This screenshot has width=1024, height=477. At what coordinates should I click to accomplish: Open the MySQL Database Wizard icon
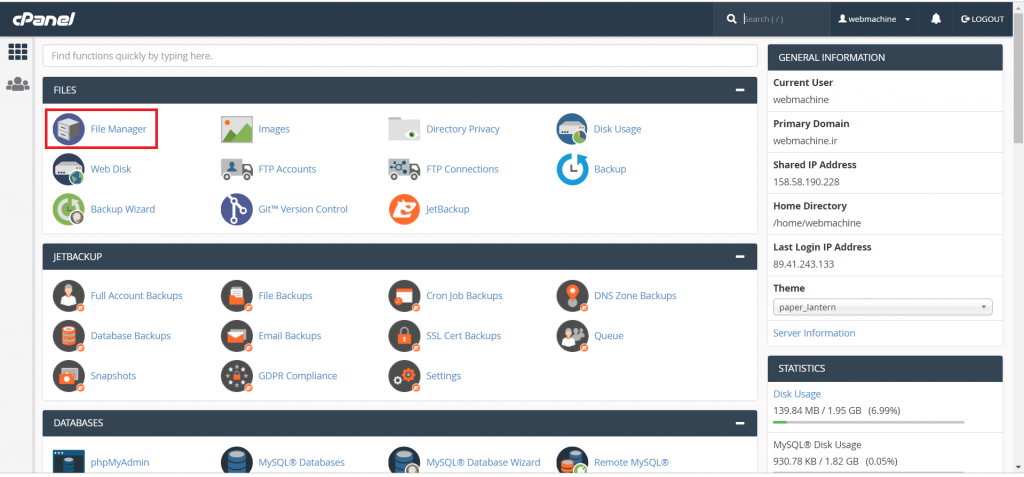[x=404, y=461]
